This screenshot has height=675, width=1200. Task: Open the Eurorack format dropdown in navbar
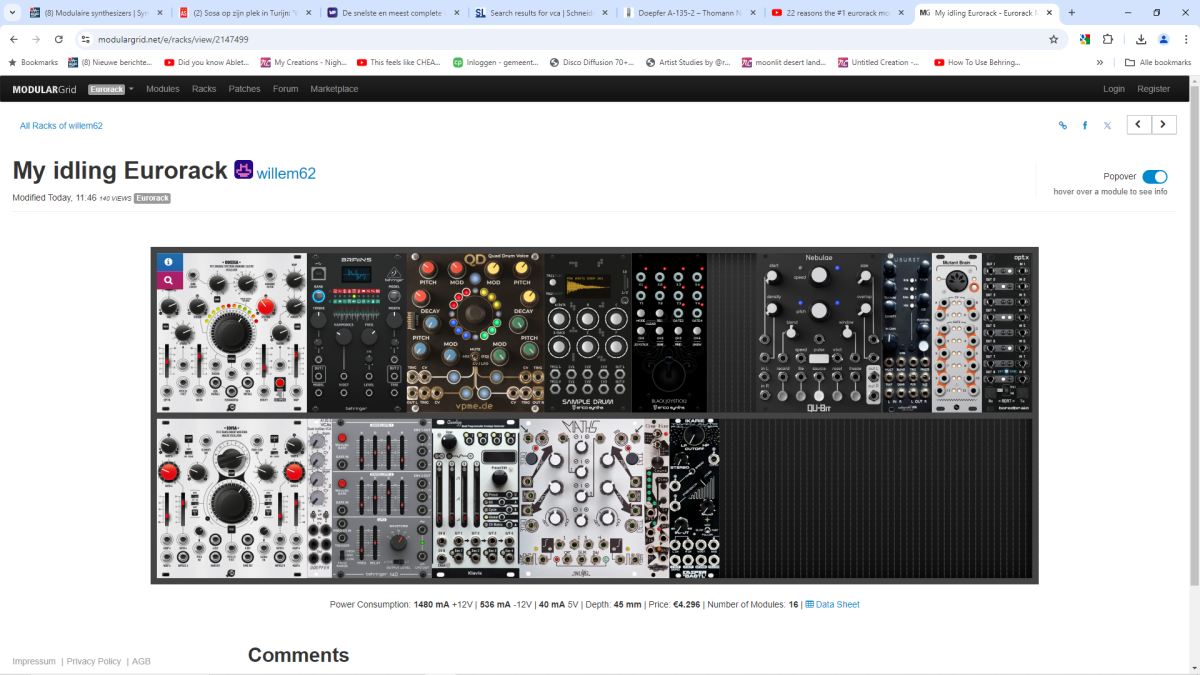pos(111,89)
